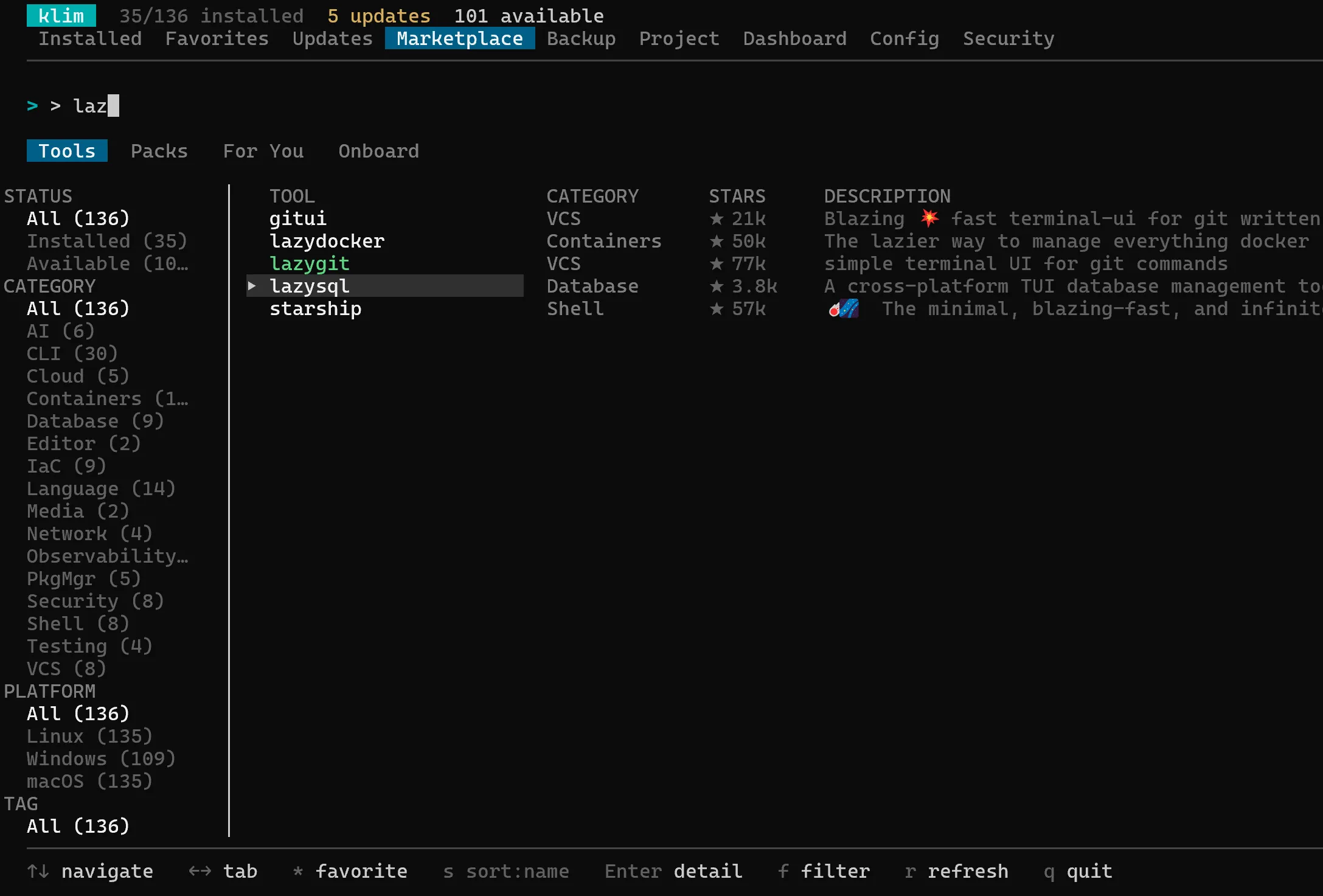Image resolution: width=1323 pixels, height=896 pixels.
Task: Click the favorite asterisk hint icon
Action: pos(298,871)
